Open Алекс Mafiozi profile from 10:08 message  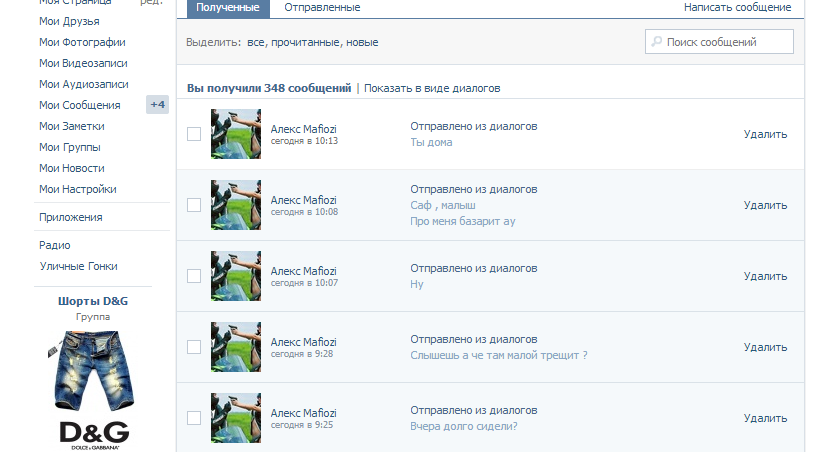(303, 200)
